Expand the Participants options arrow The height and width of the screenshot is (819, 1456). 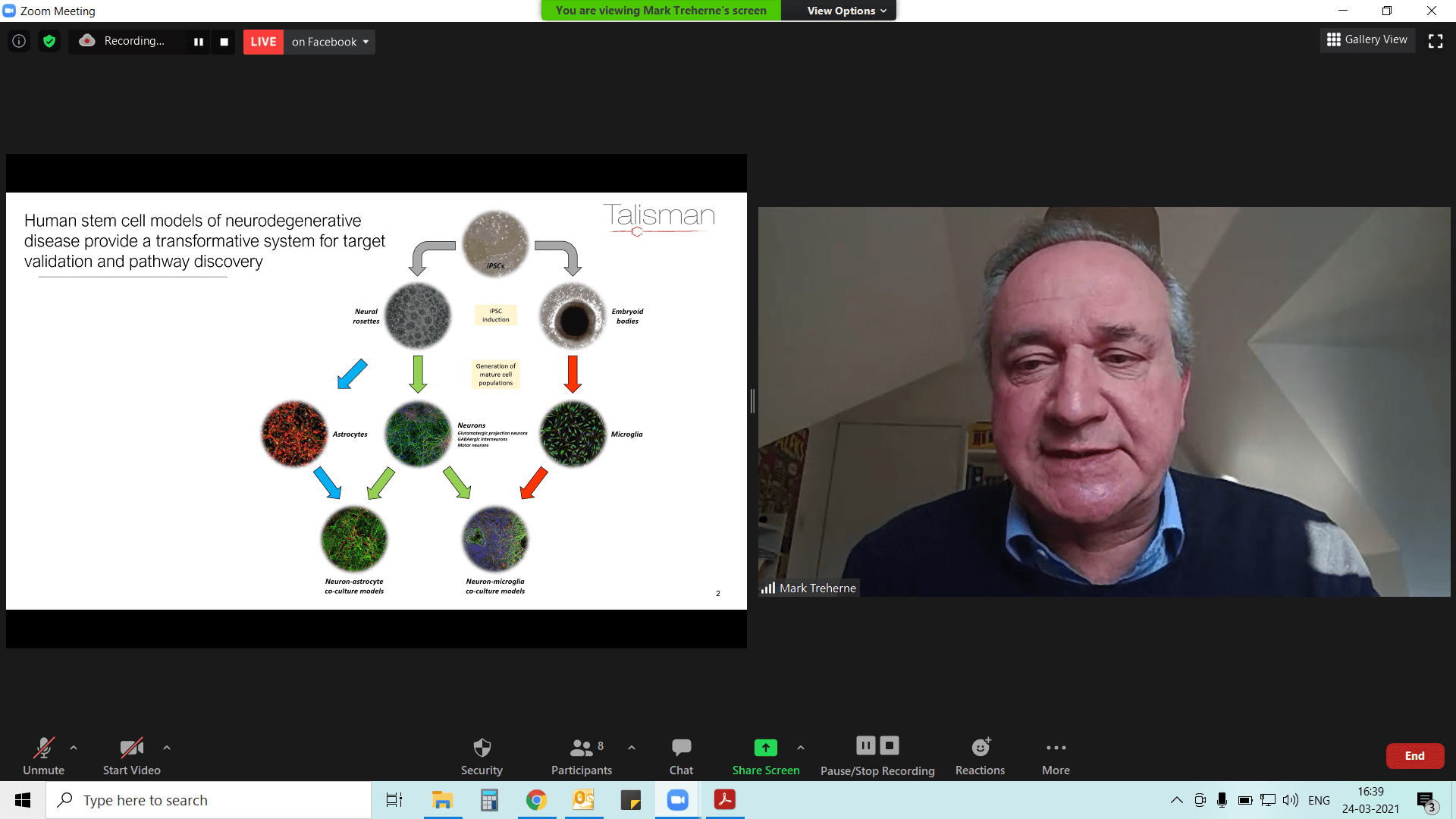pos(632,748)
